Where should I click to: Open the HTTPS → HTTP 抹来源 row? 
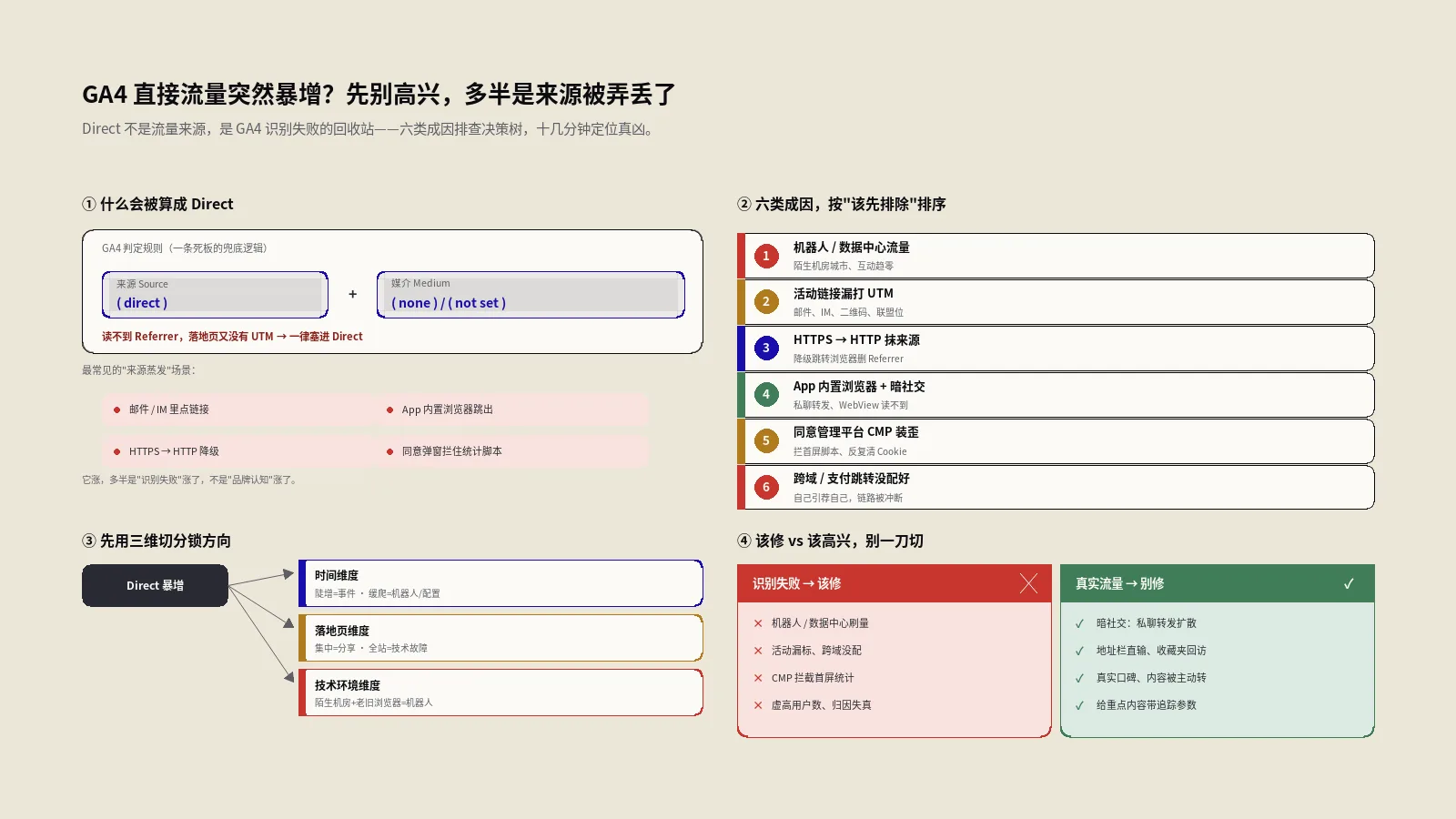(x=1056, y=349)
